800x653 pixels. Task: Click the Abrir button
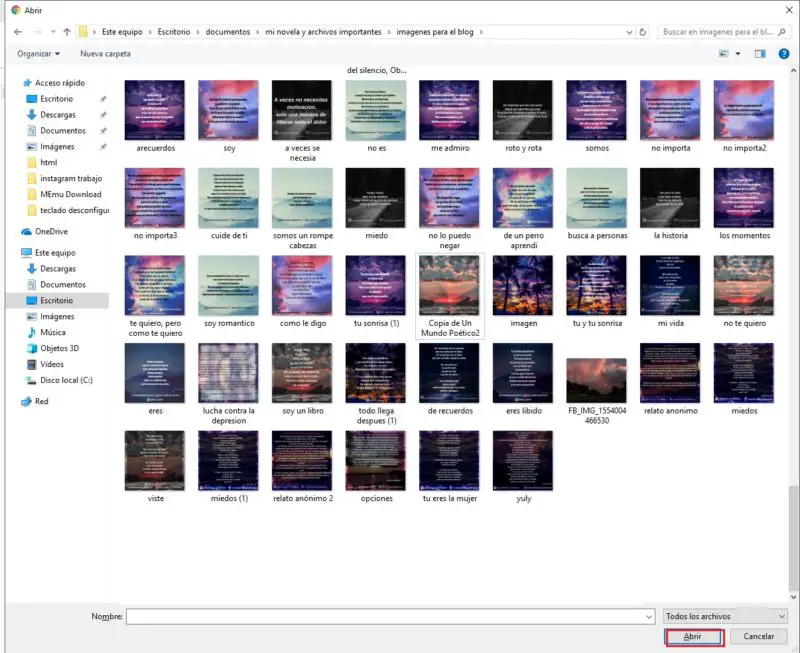694,636
